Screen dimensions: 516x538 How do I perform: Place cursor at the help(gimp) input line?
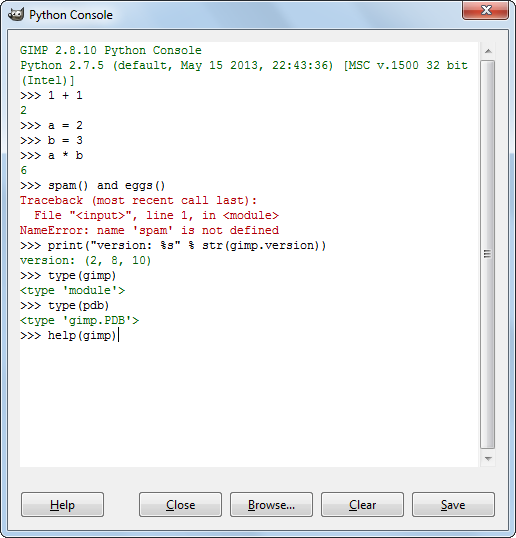tap(70, 335)
